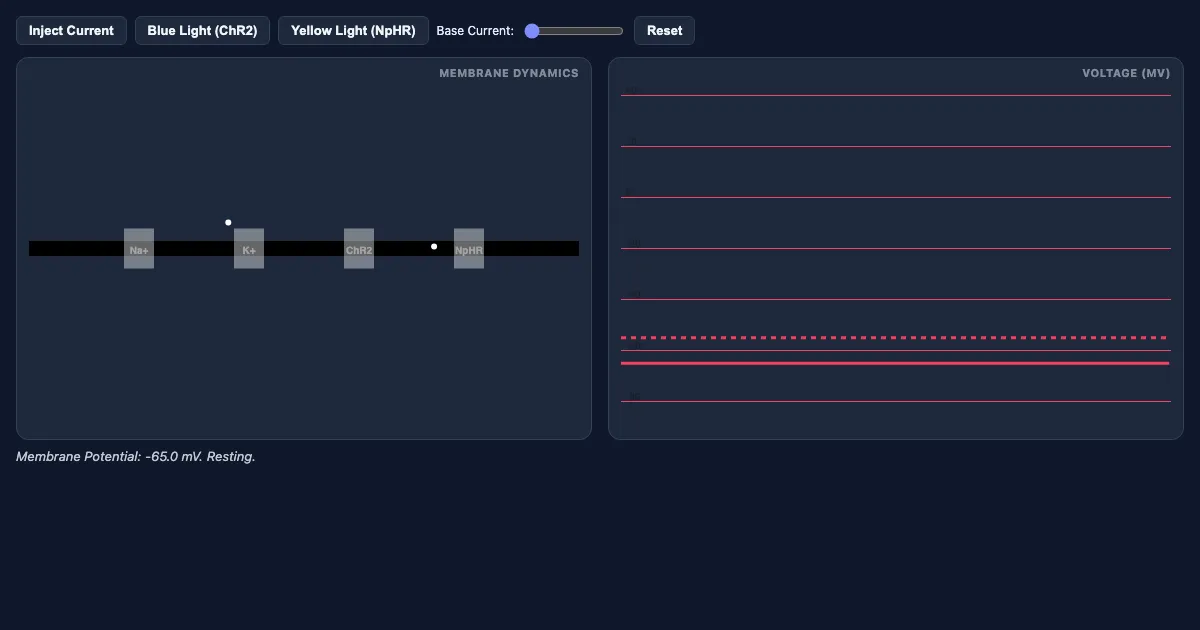Click the dashed threshold line on graph

click(896, 338)
